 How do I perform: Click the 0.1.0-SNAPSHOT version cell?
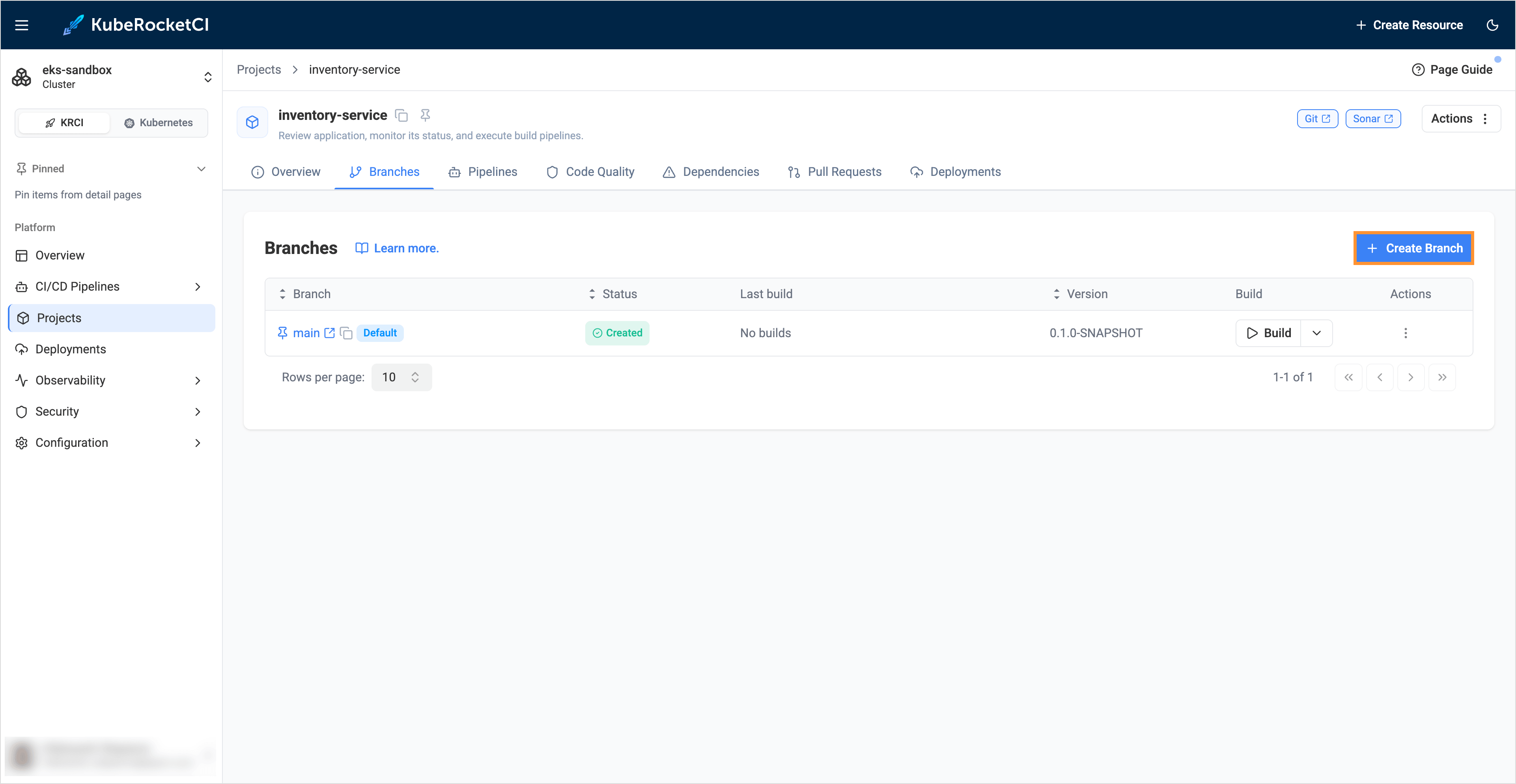[1096, 333]
